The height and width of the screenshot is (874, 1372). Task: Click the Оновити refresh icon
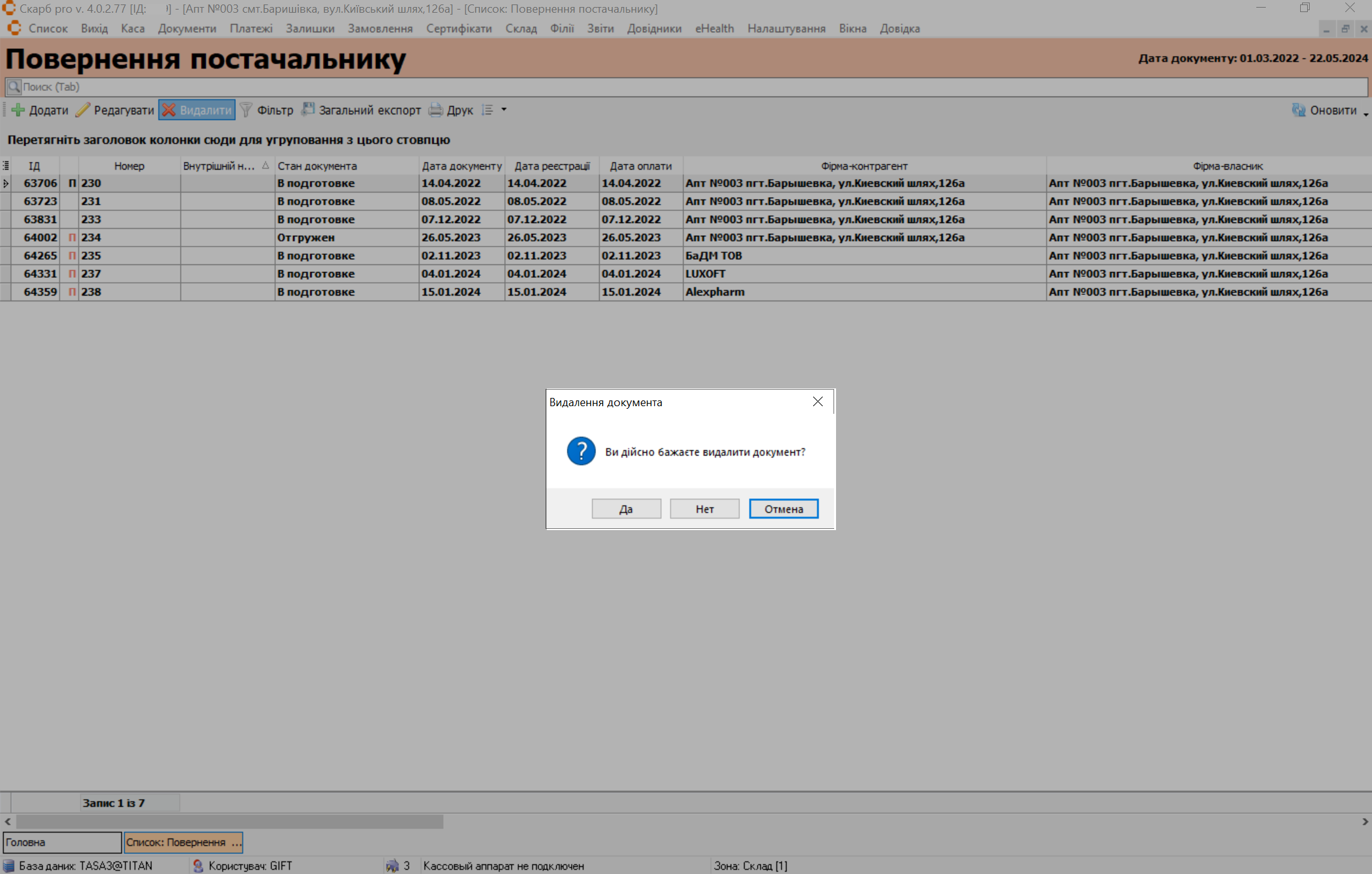1298,110
